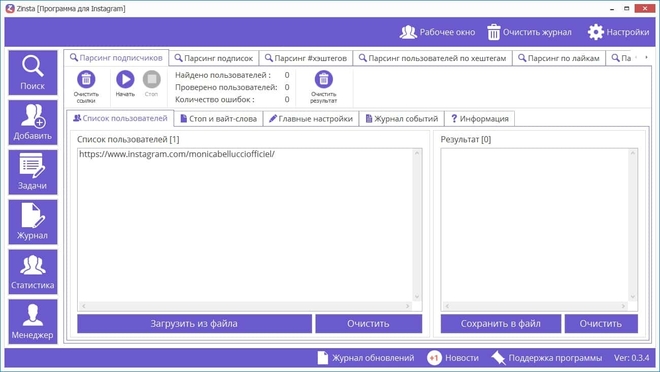
Task: Click Очистить under the user list
Action: click(x=369, y=324)
